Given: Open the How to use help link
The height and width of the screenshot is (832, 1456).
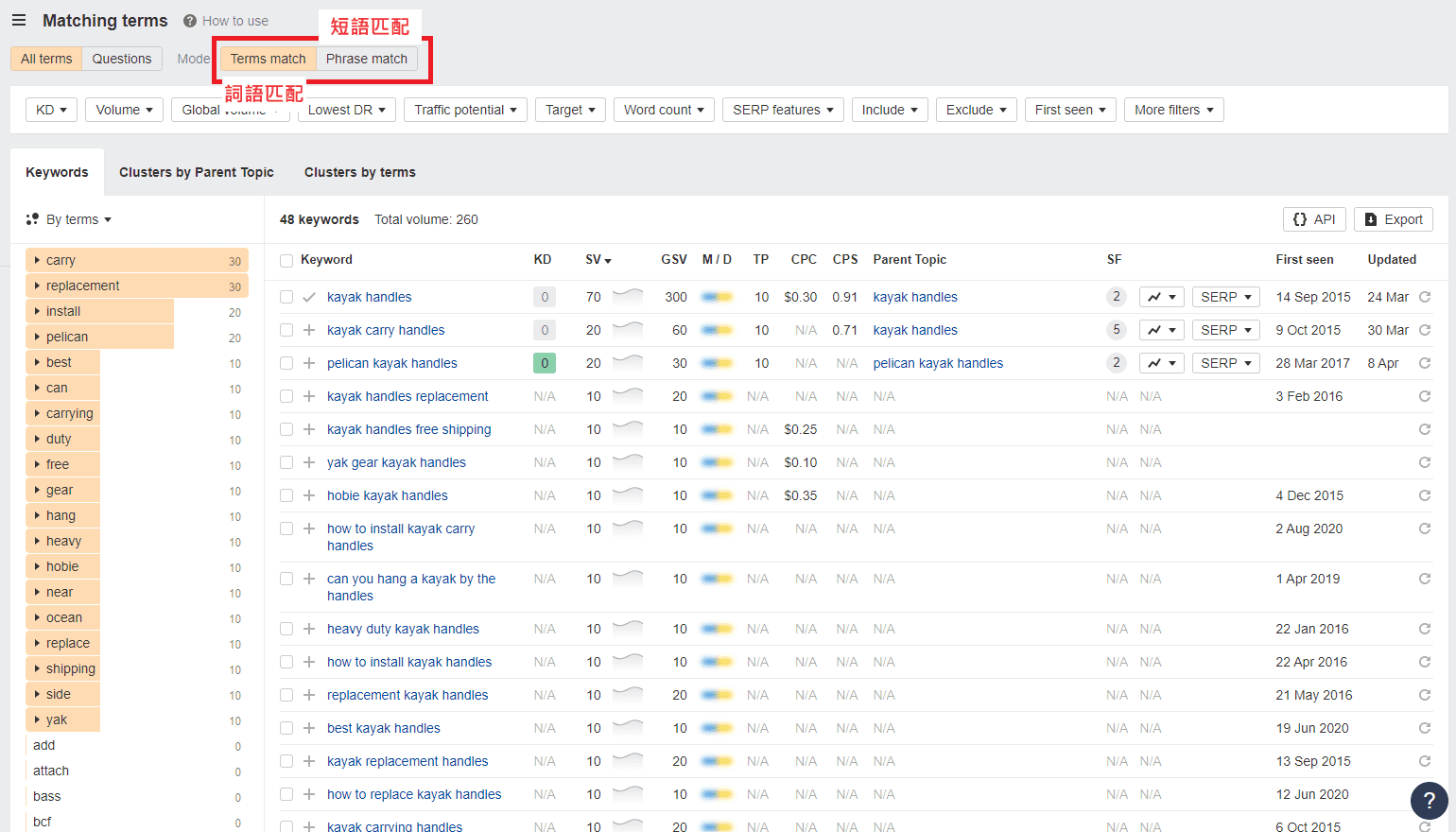Looking at the screenshot, I should click(x=226, y=21).
